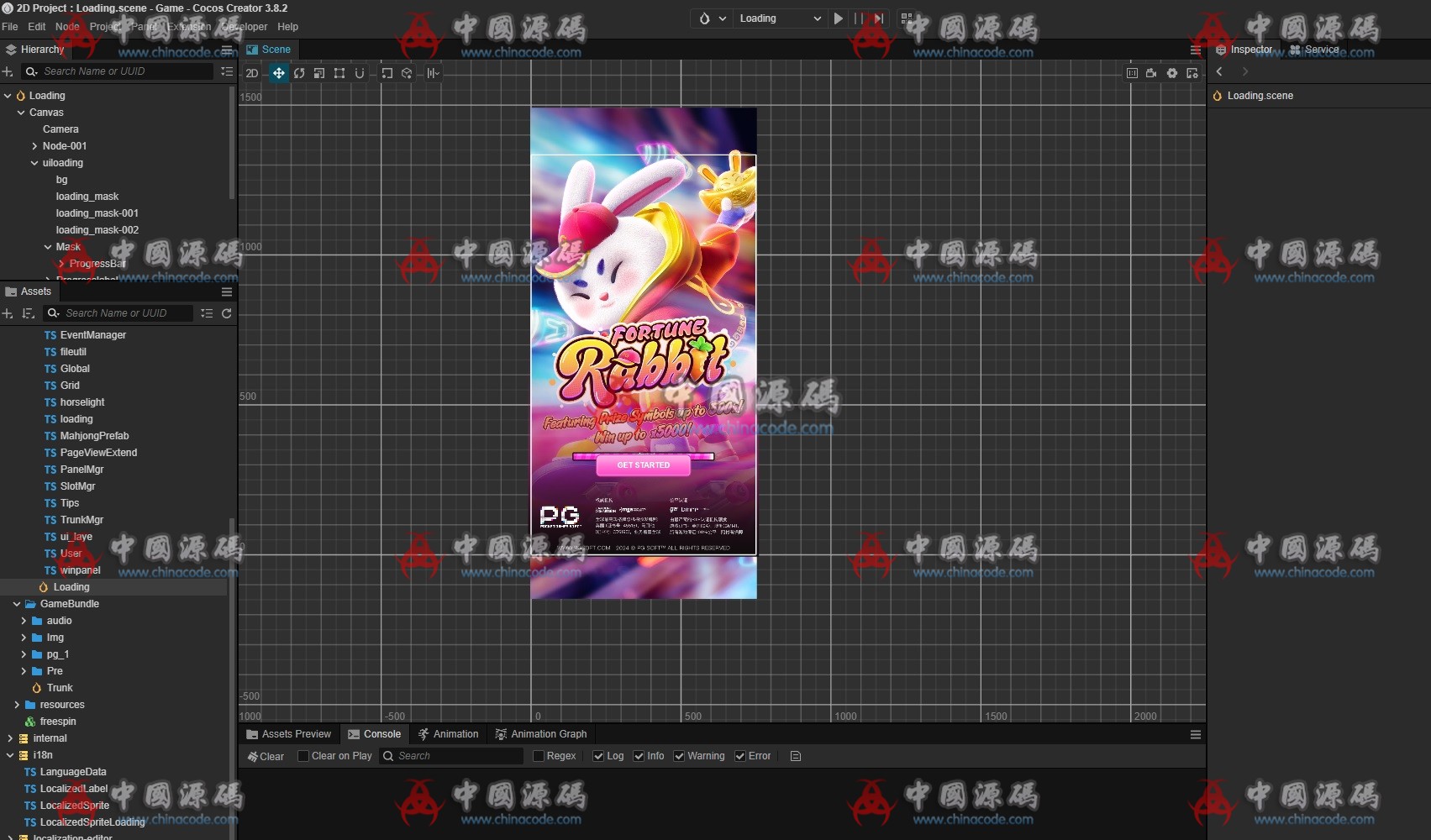Screen dimensions: 1431x840
Task: Click the snap magnet icon
Action: 360,73
